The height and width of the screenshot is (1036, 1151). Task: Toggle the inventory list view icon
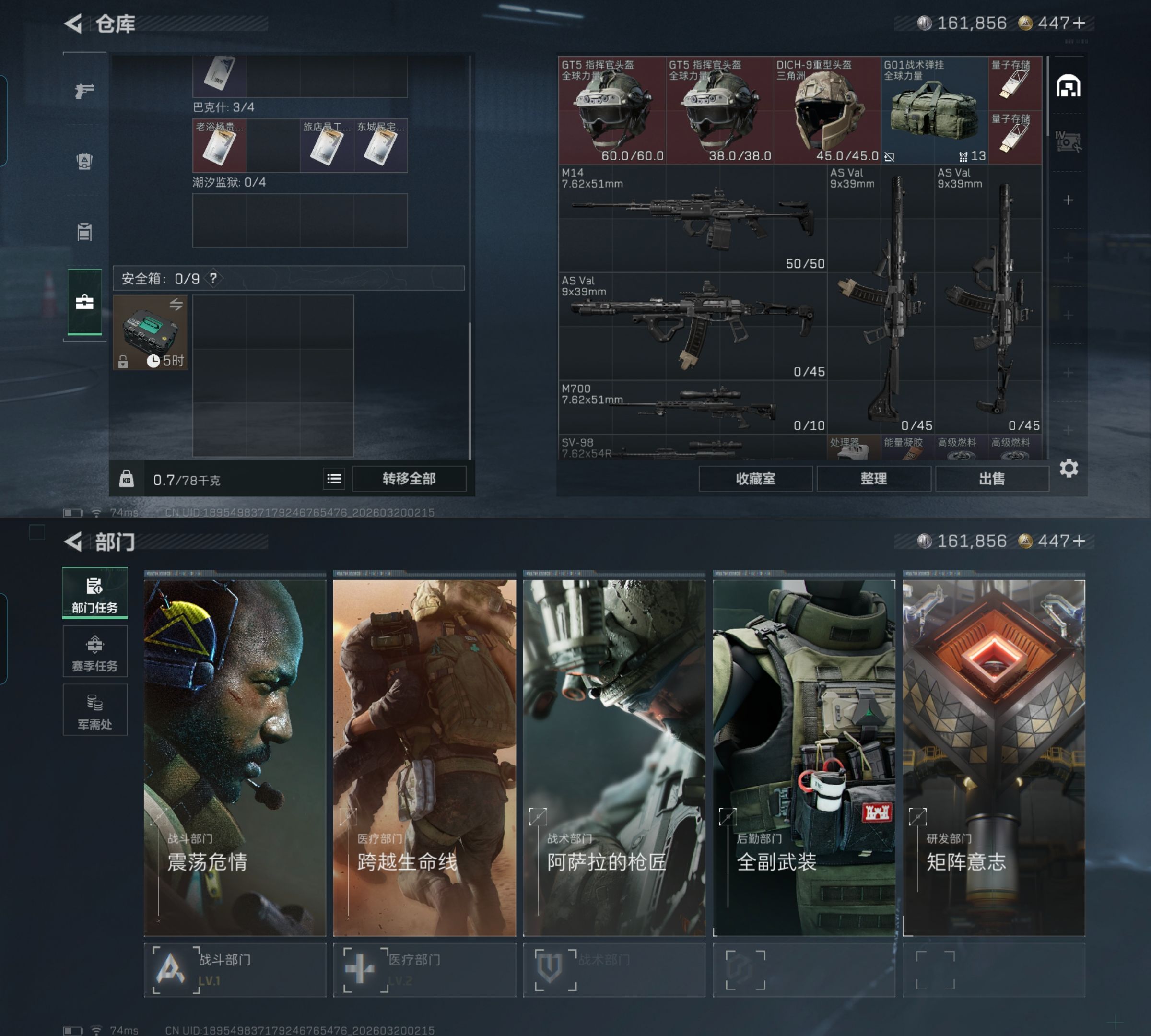334,479
